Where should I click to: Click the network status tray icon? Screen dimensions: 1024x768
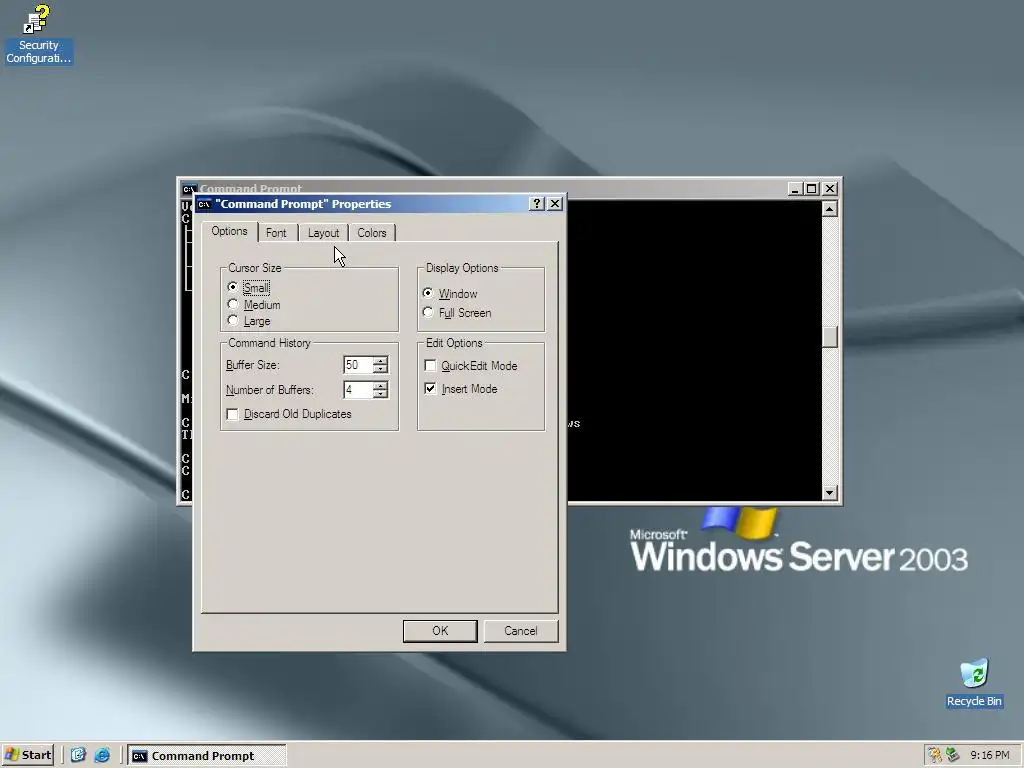(x=953, y=755)
